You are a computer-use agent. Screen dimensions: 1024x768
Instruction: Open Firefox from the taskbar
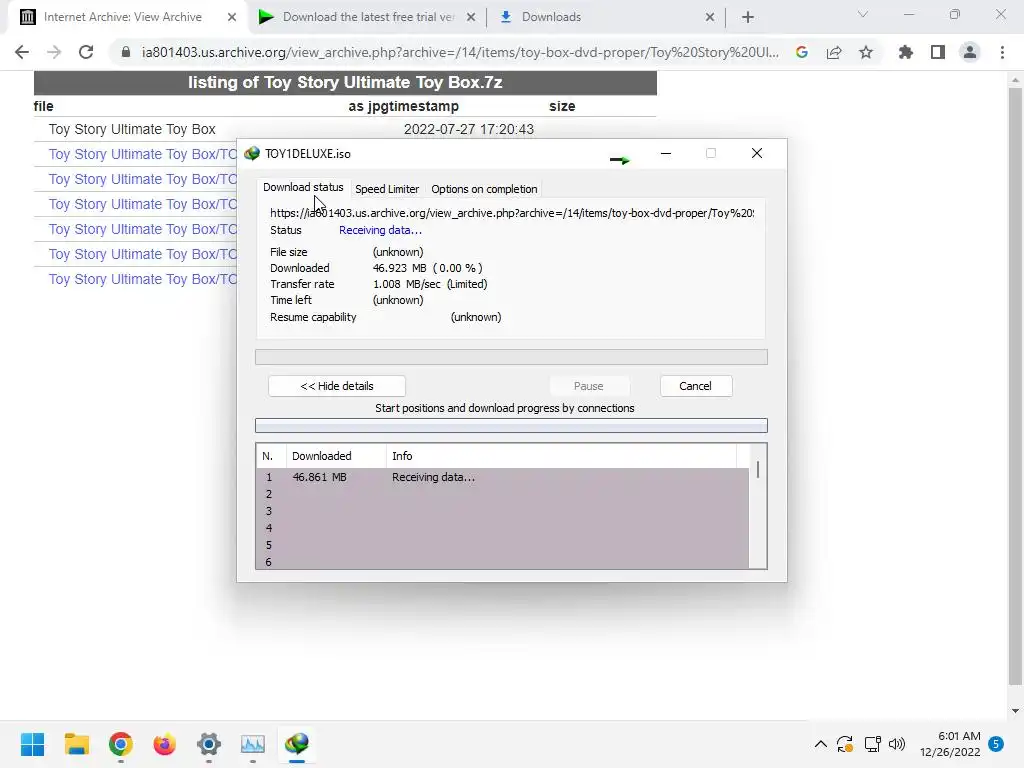(165, 744)
